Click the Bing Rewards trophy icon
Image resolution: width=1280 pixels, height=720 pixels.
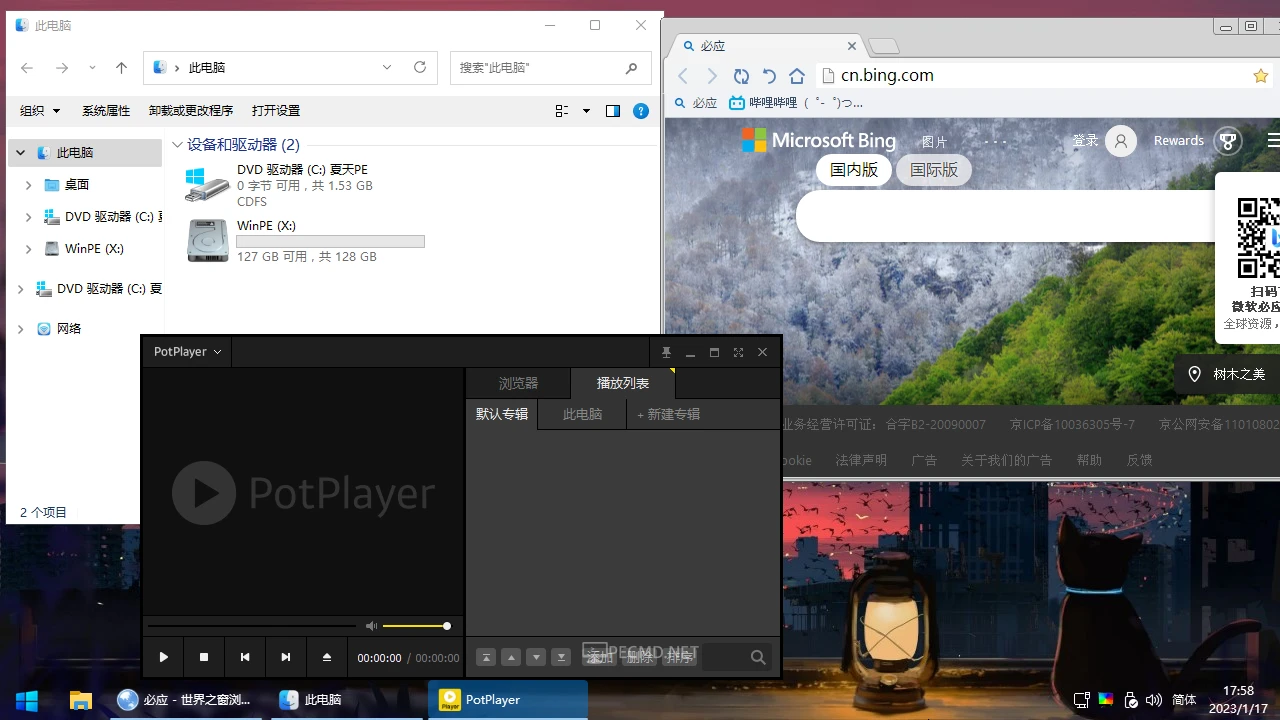[x=1228, y=141]
